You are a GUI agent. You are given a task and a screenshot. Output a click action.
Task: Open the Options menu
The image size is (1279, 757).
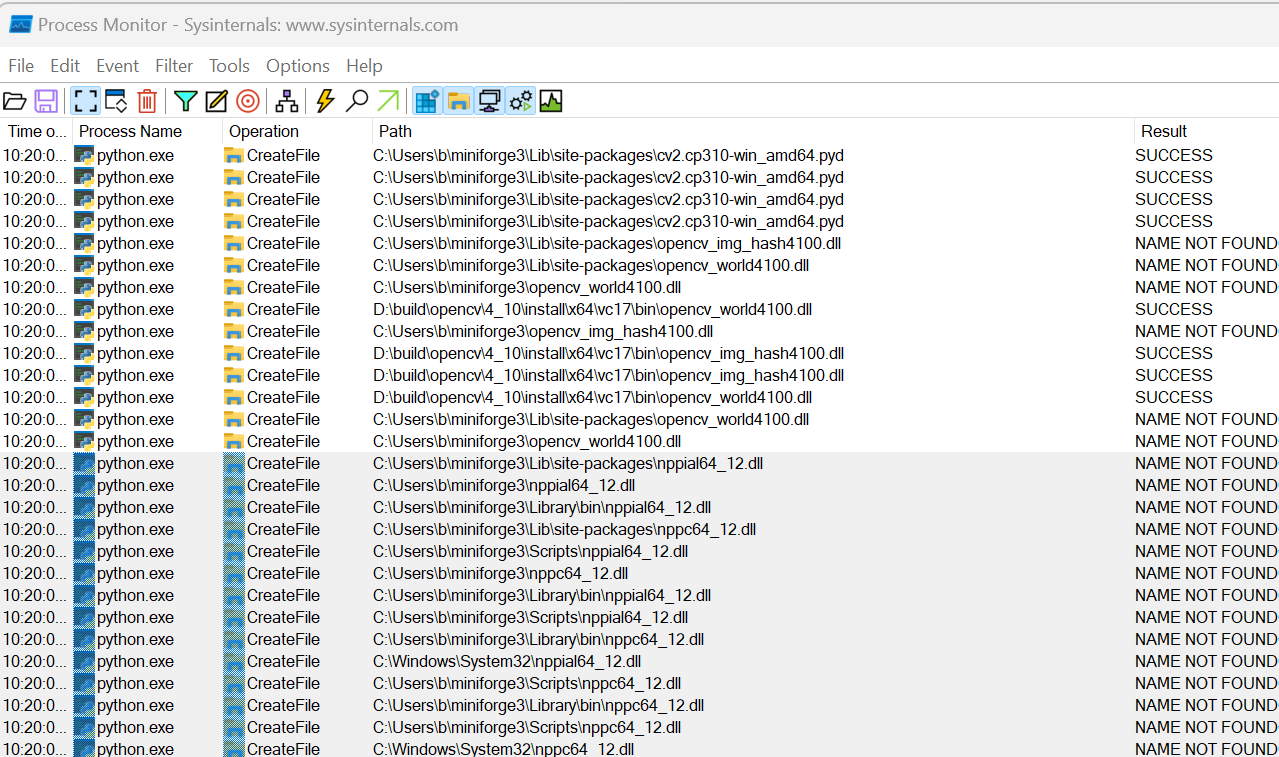pos(297,66)
